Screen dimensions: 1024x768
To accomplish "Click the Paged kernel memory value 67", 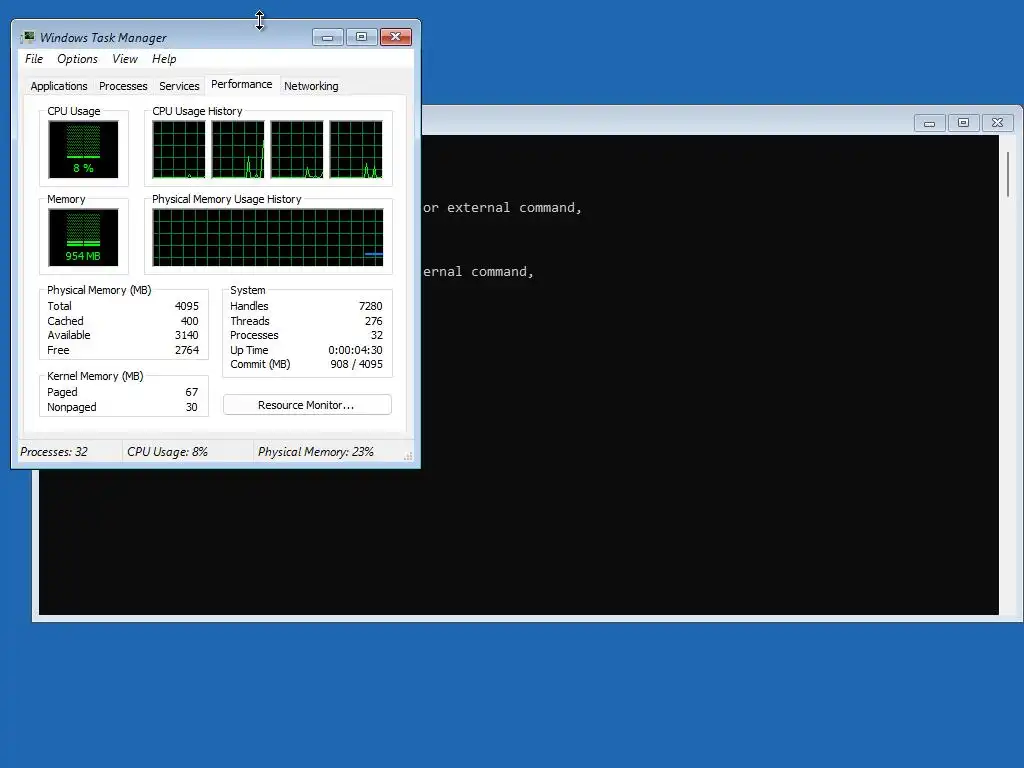I will coord(191,392).
